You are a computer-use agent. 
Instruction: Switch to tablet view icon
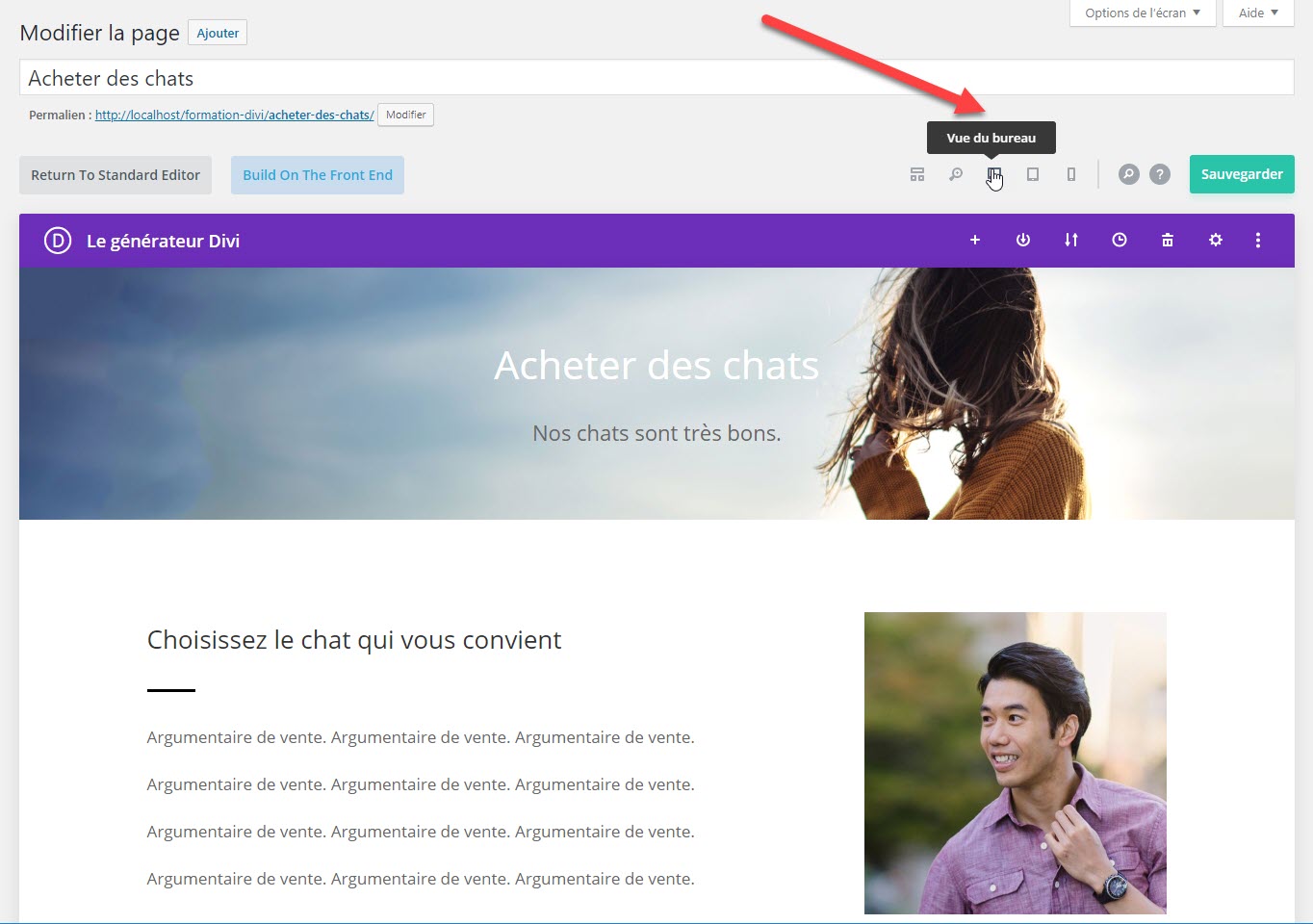tap(1033, 174)
